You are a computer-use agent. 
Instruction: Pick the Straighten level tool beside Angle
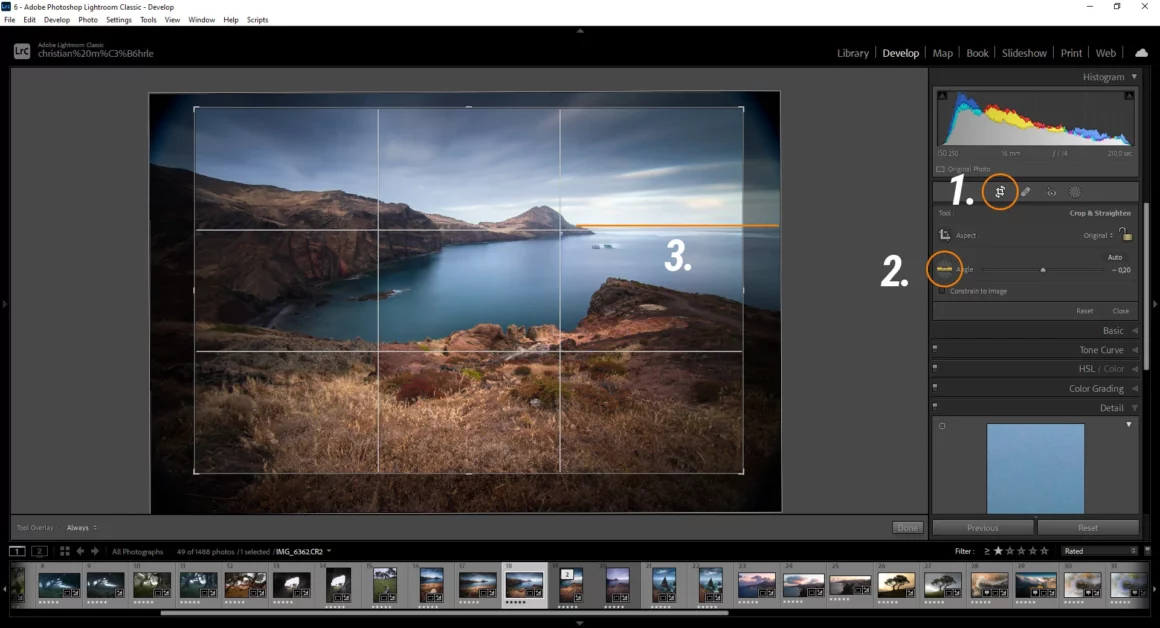[x=944, y=269]
